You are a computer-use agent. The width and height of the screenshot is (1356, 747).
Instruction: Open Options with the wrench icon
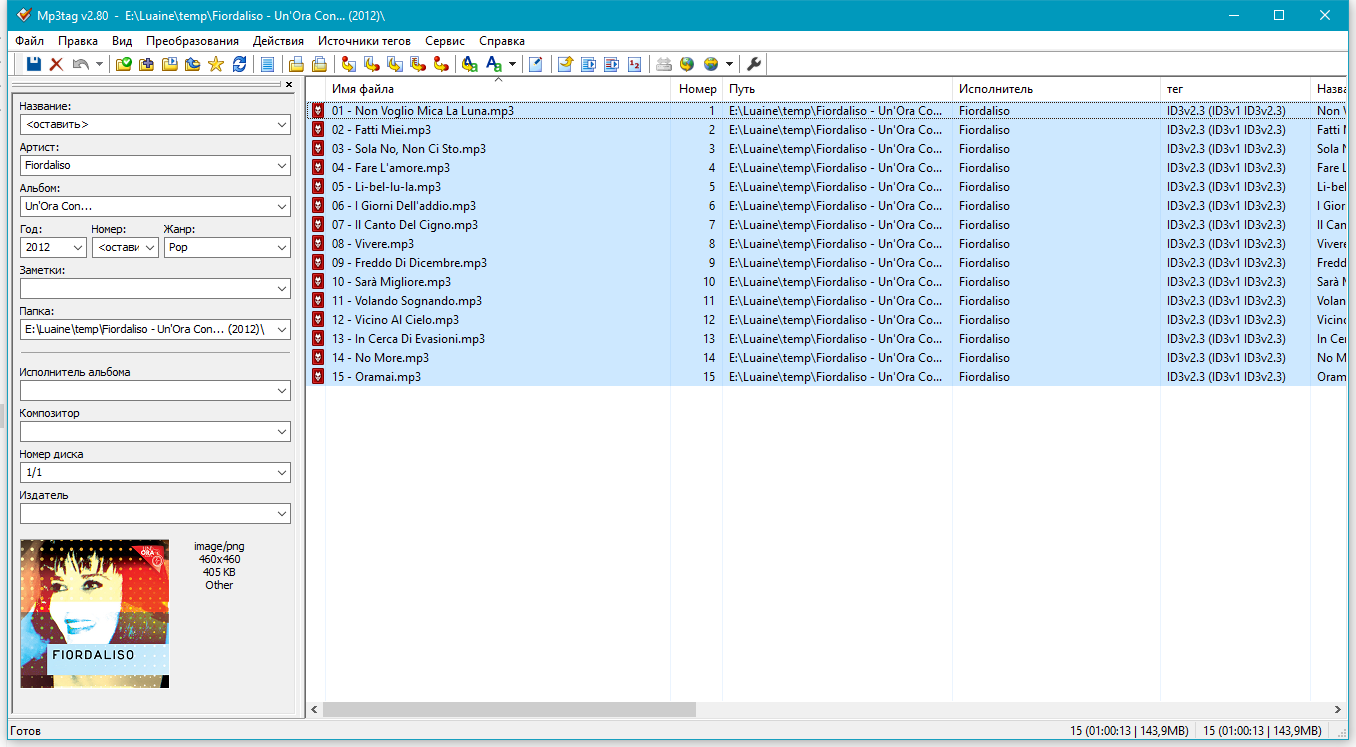click(754, 64)
